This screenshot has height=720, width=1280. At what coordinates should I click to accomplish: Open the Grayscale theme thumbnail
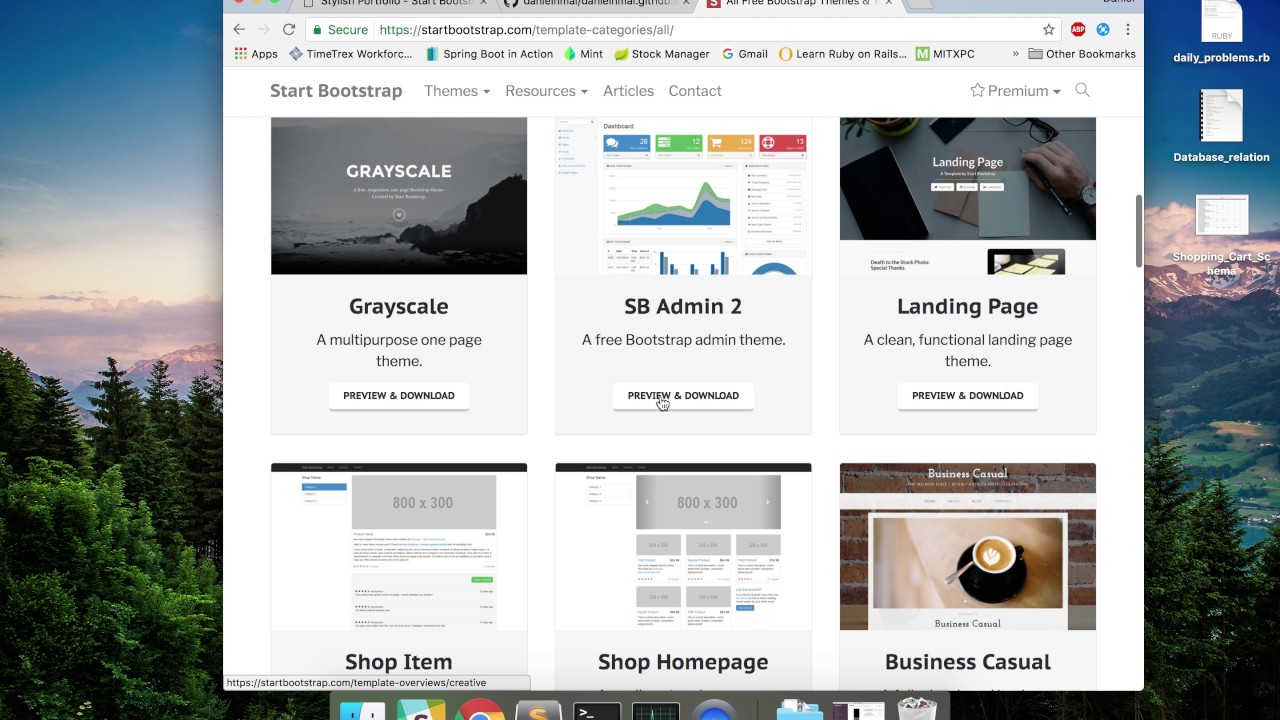click(399, 196)
